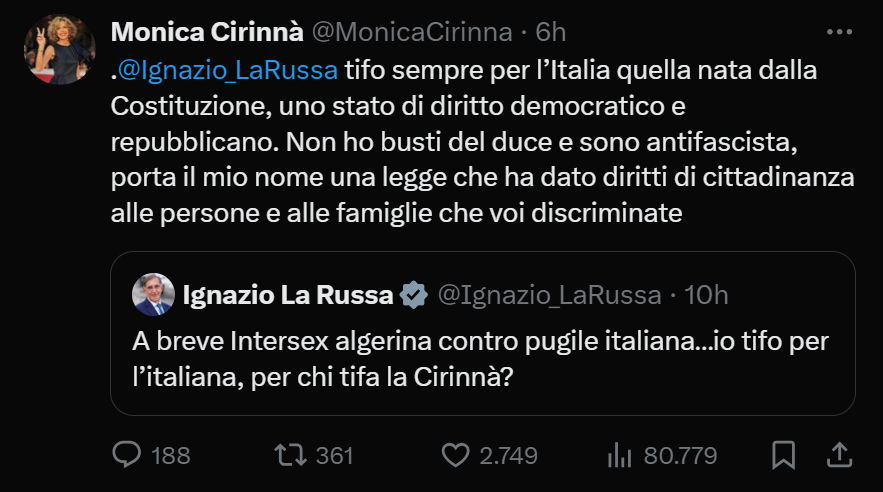Bookmark this tweet
This screenshot has height=492, width=883.
click(785, 456)
